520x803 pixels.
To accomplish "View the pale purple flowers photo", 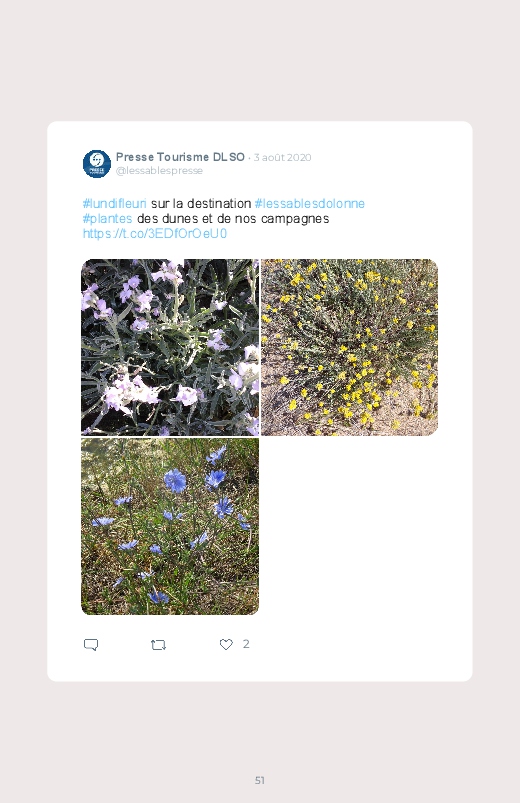I will tap(170, 347).
